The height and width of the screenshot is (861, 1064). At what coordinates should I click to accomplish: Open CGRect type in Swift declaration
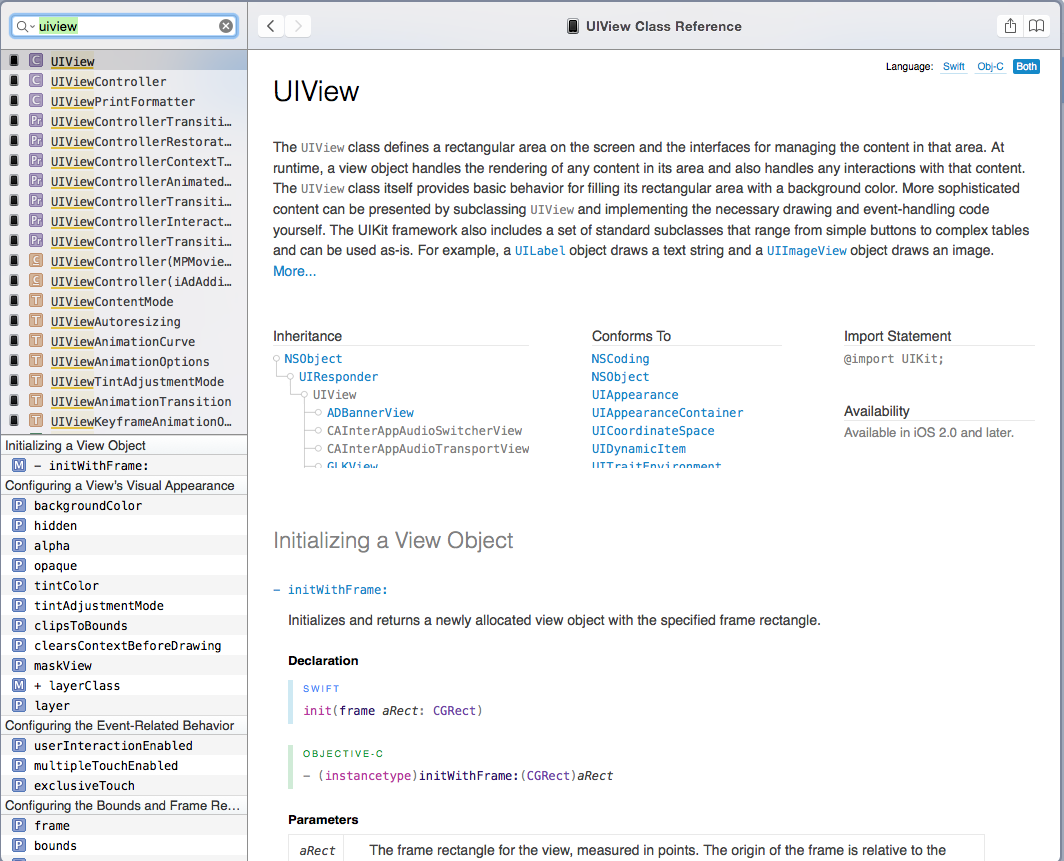[455, 710]
